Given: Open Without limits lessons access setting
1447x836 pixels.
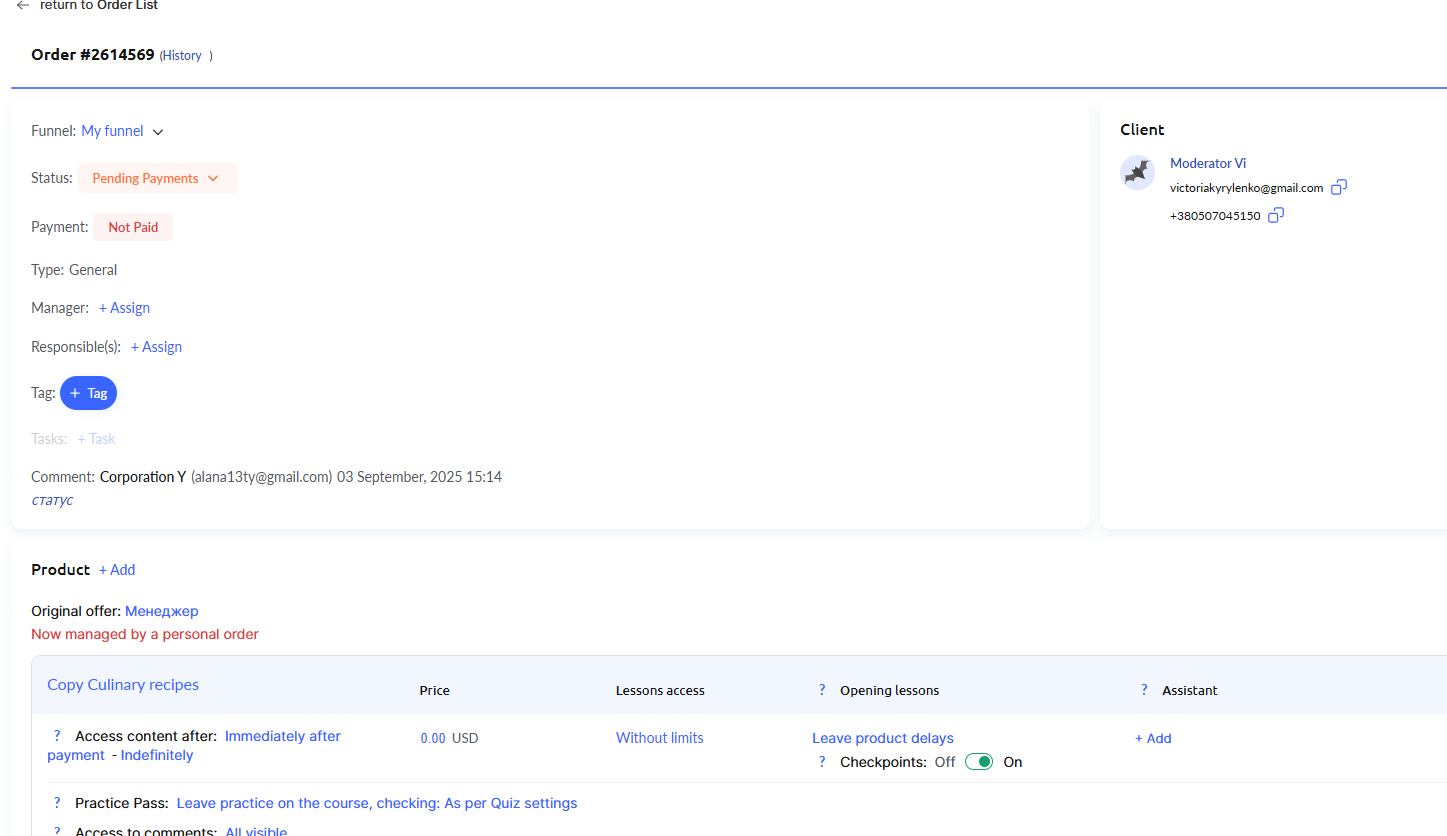Looking at the screenshot, I should [x=659, y=738].
